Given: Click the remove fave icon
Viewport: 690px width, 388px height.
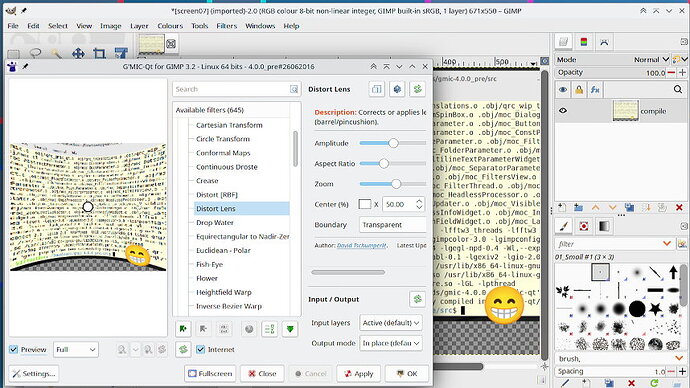Looking at the screenshot, I should pos(203,329).
